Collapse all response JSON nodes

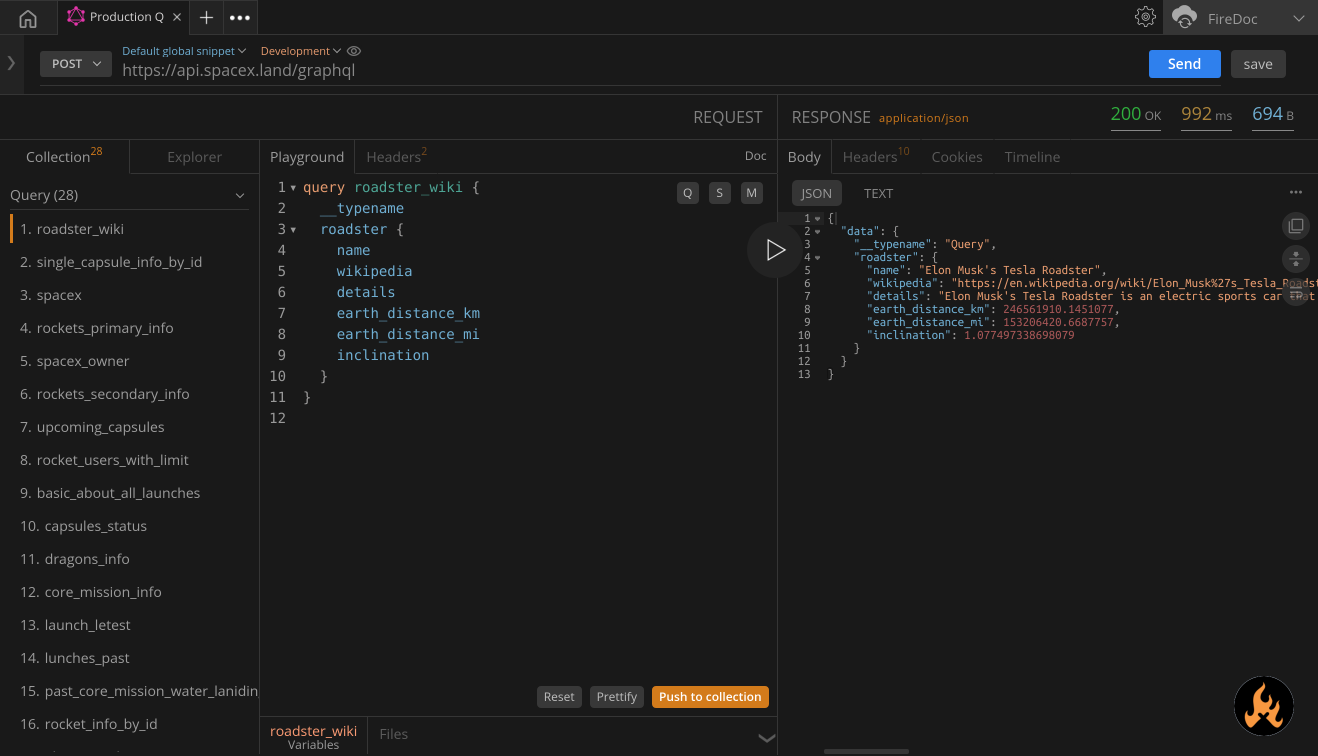[1296, 260]
